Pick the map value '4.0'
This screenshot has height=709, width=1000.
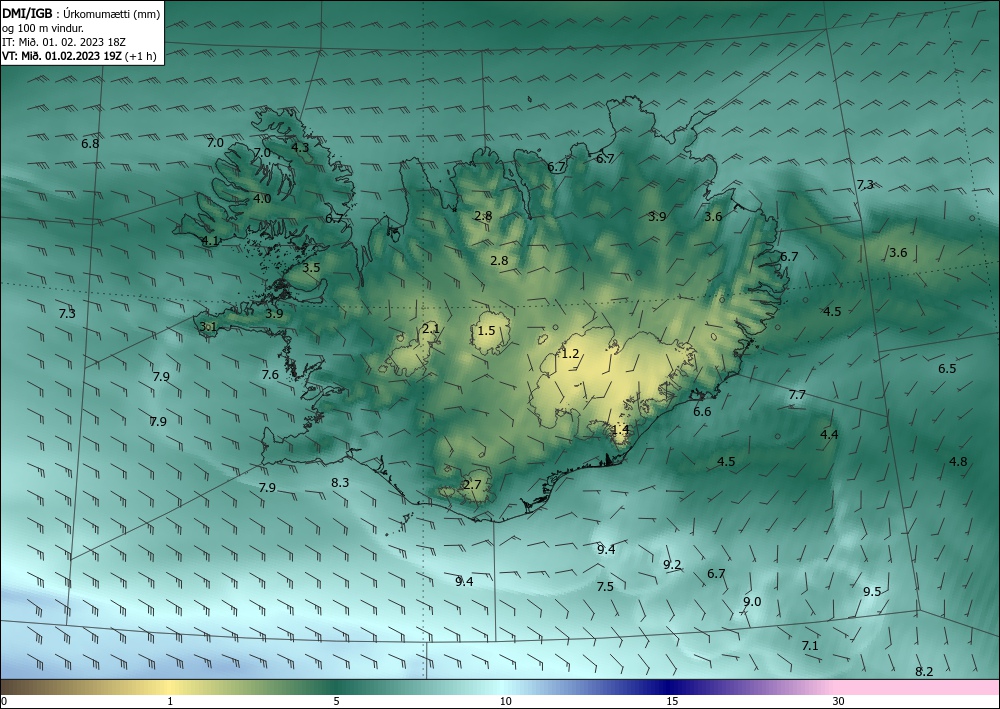point(262,198)
